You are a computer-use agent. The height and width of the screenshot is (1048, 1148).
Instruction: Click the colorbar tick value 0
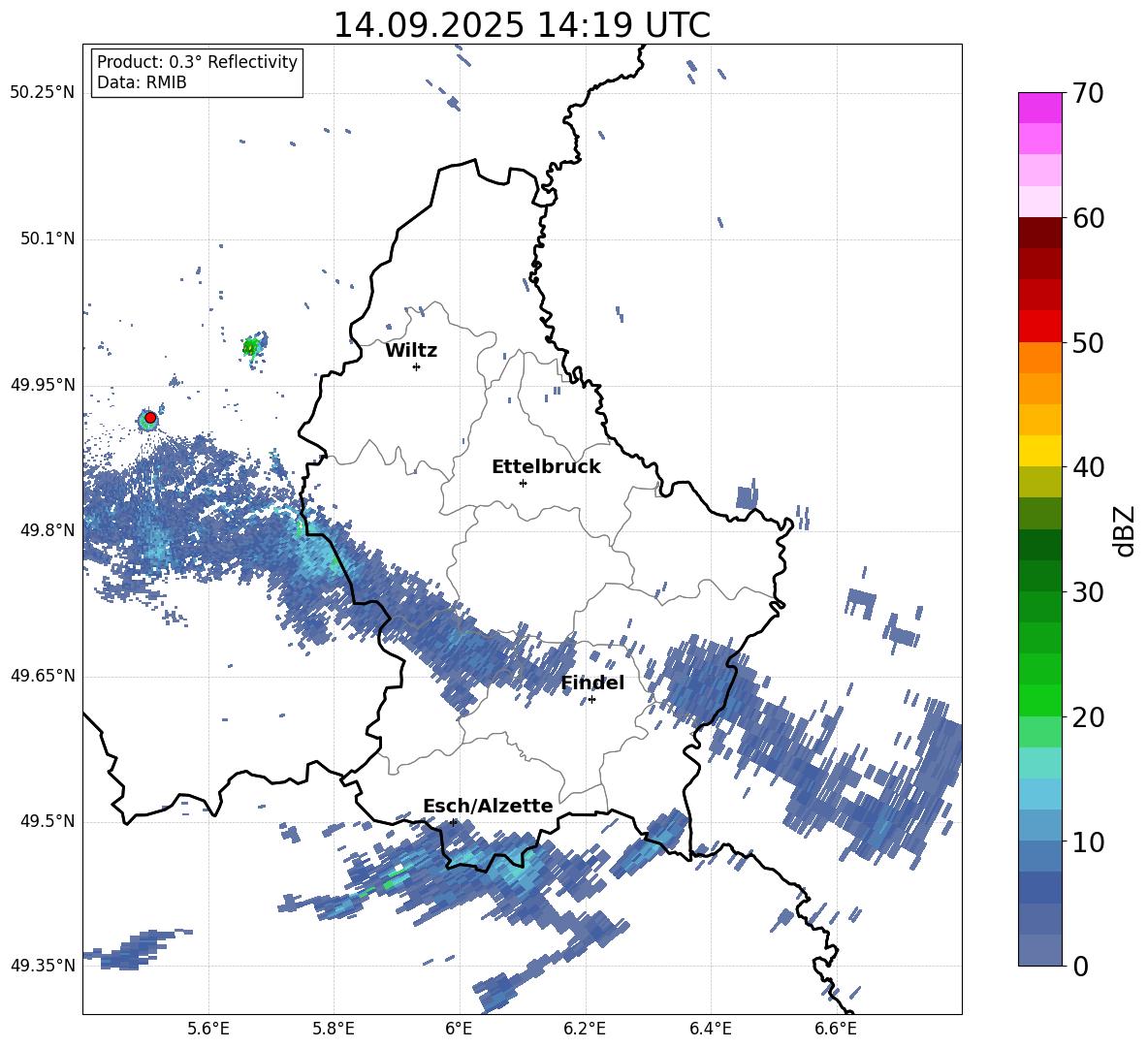click(1080, 967)
